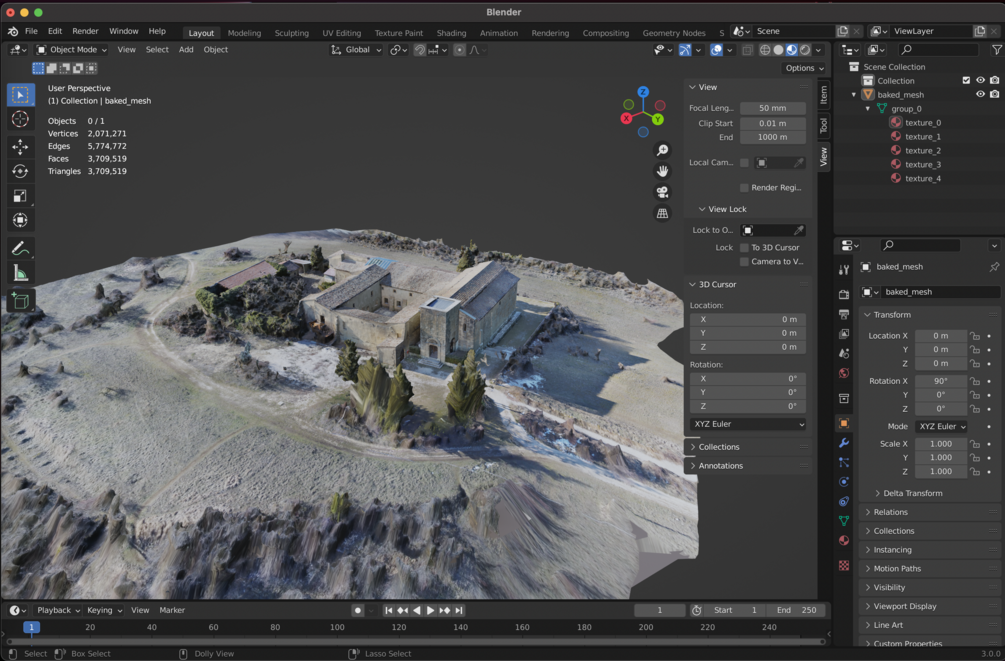1005x661 pixels.
Task: Select the Add Cube tool
Action: click(21, 301)
